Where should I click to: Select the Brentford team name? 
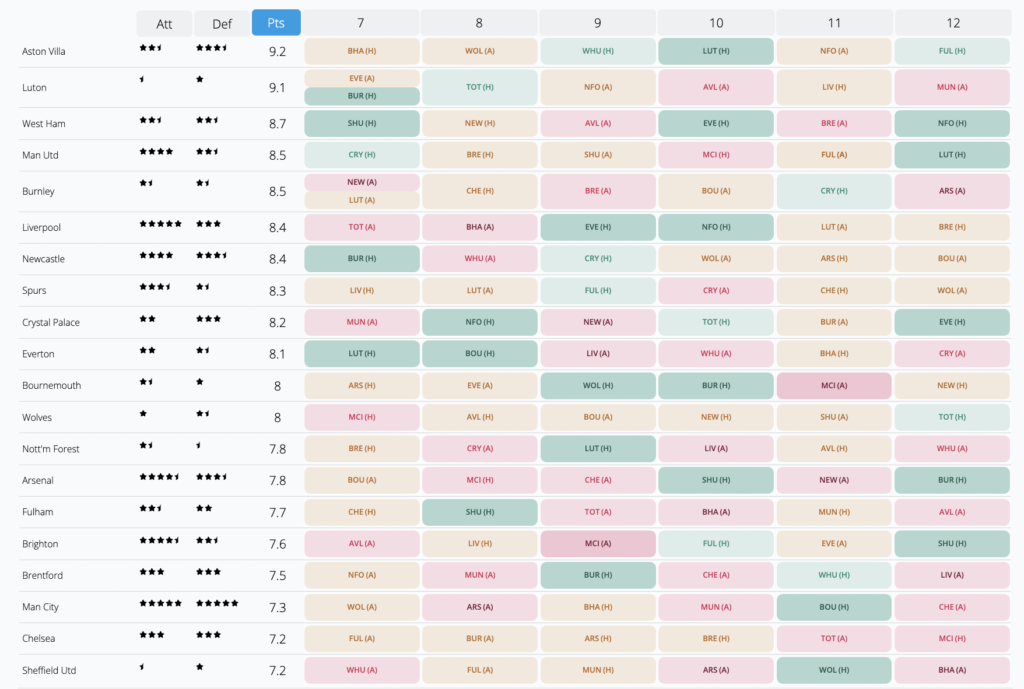(42, 575)
